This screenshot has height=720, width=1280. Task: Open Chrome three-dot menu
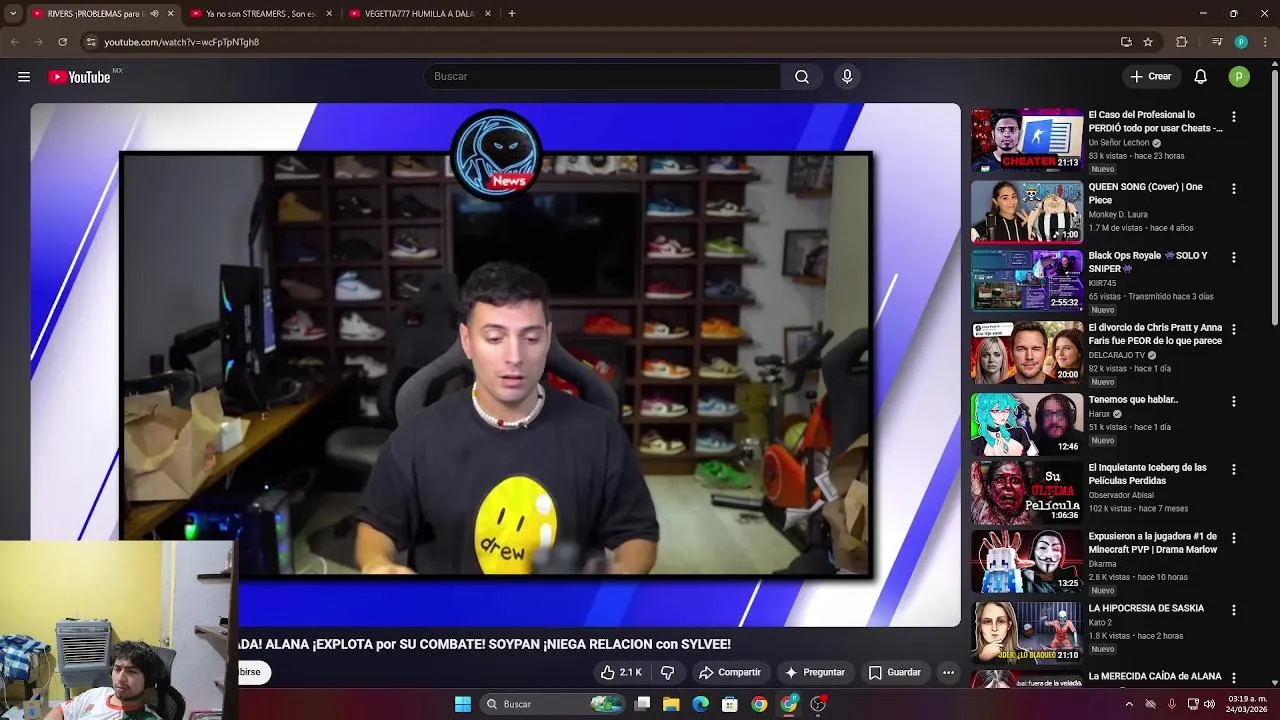tap(1266, 42)
